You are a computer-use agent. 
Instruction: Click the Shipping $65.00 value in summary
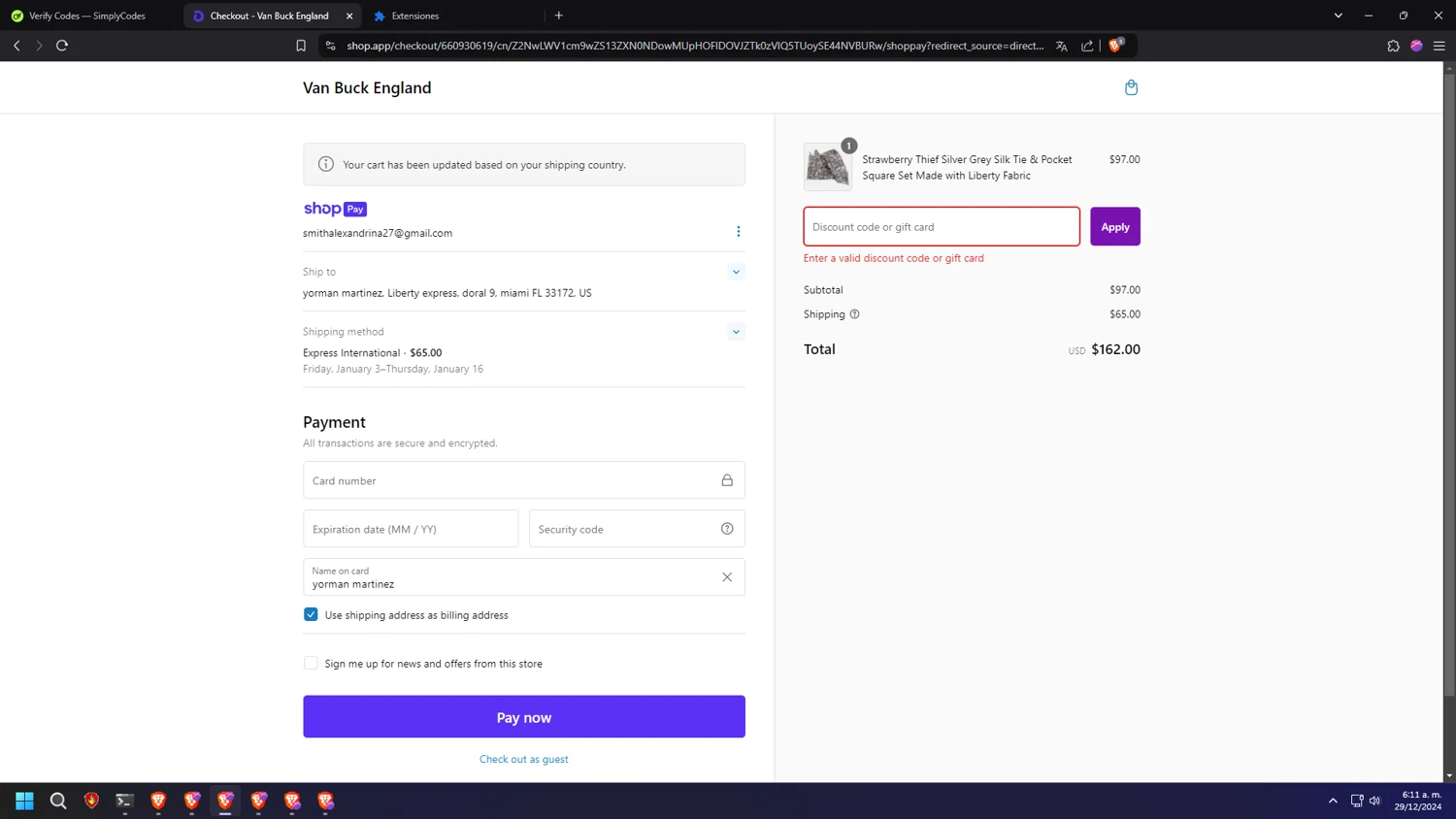click(x=1125, y=314)
